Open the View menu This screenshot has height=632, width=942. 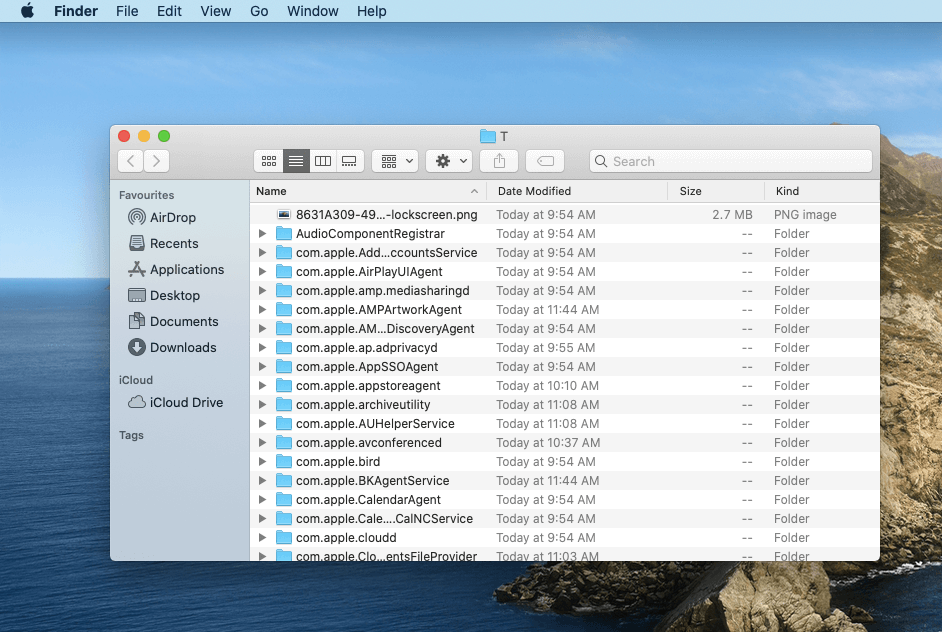click(215, 11)
